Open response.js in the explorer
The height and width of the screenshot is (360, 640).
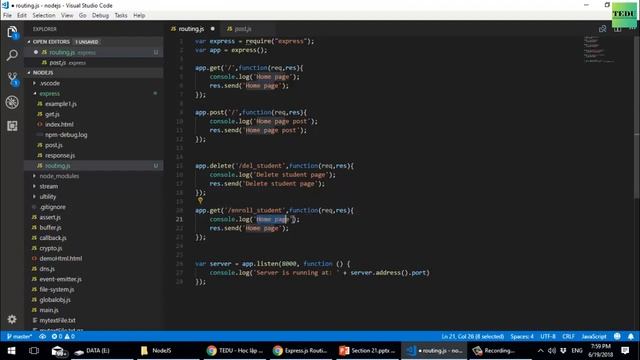tap(60, 156)
